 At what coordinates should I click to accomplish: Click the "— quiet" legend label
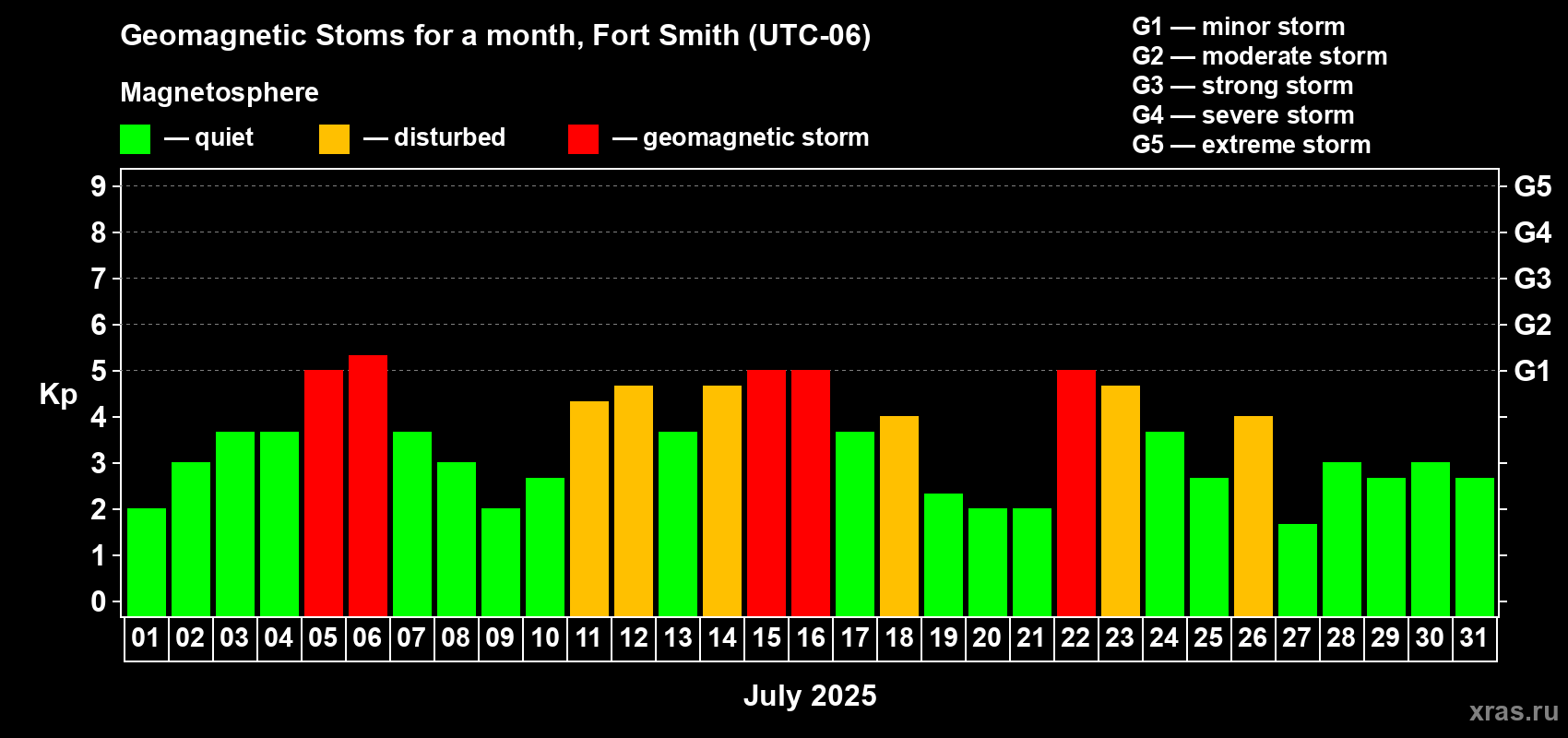coord(208,137)
